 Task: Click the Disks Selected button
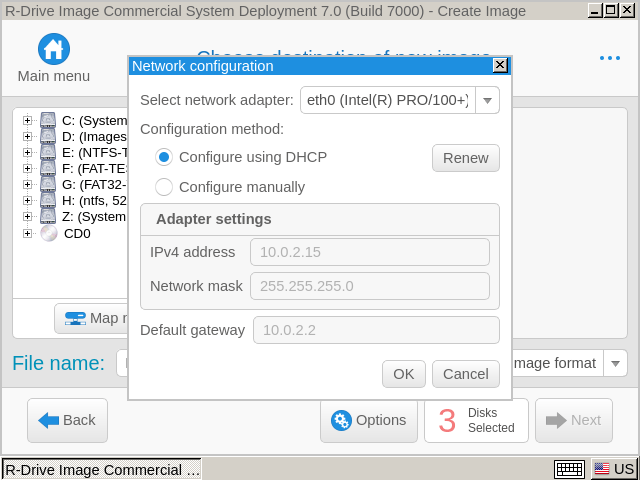pyautogui.click(x=476, y=420)
